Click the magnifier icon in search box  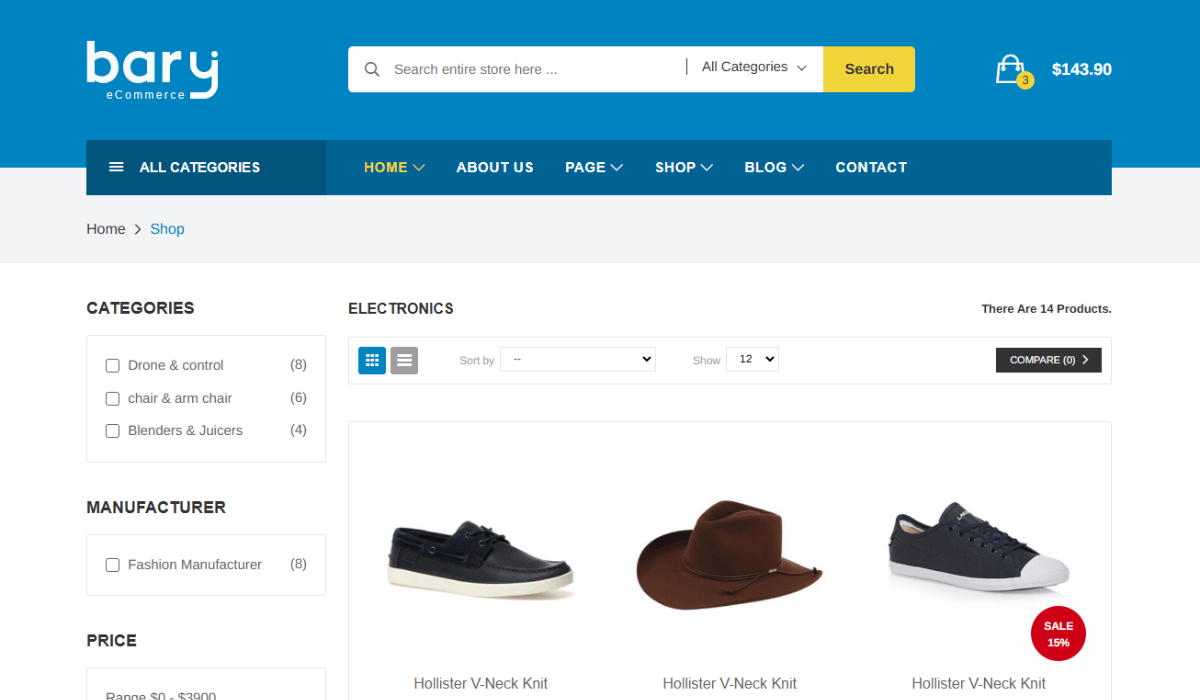pos(372,69)
